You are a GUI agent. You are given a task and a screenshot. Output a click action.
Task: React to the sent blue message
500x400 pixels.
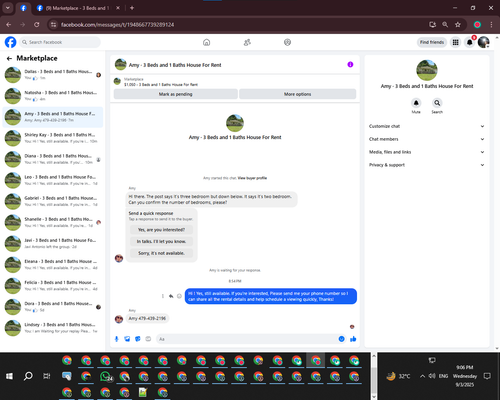[179, 296]
